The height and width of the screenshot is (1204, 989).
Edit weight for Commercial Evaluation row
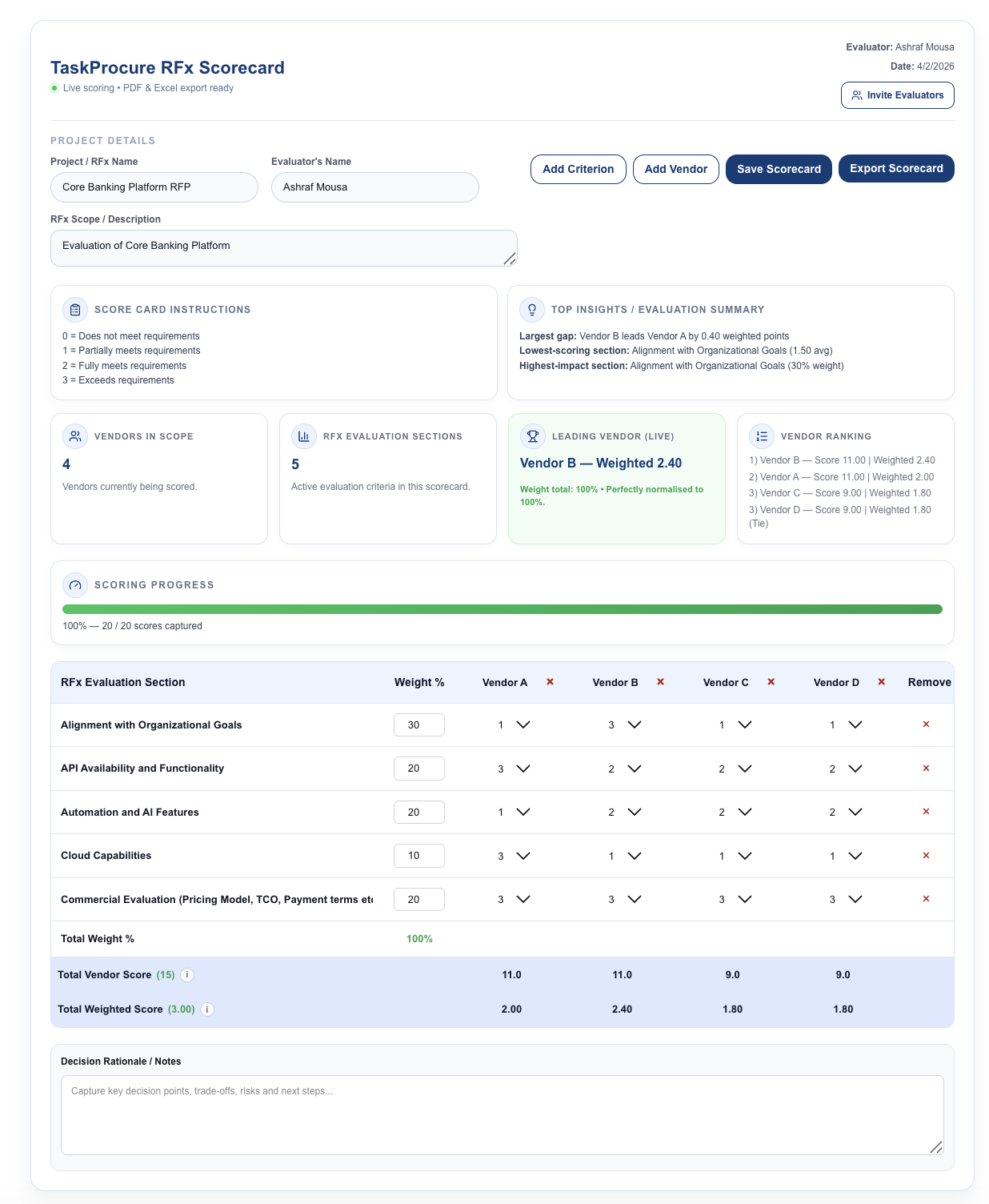click(x=419, y=900)
